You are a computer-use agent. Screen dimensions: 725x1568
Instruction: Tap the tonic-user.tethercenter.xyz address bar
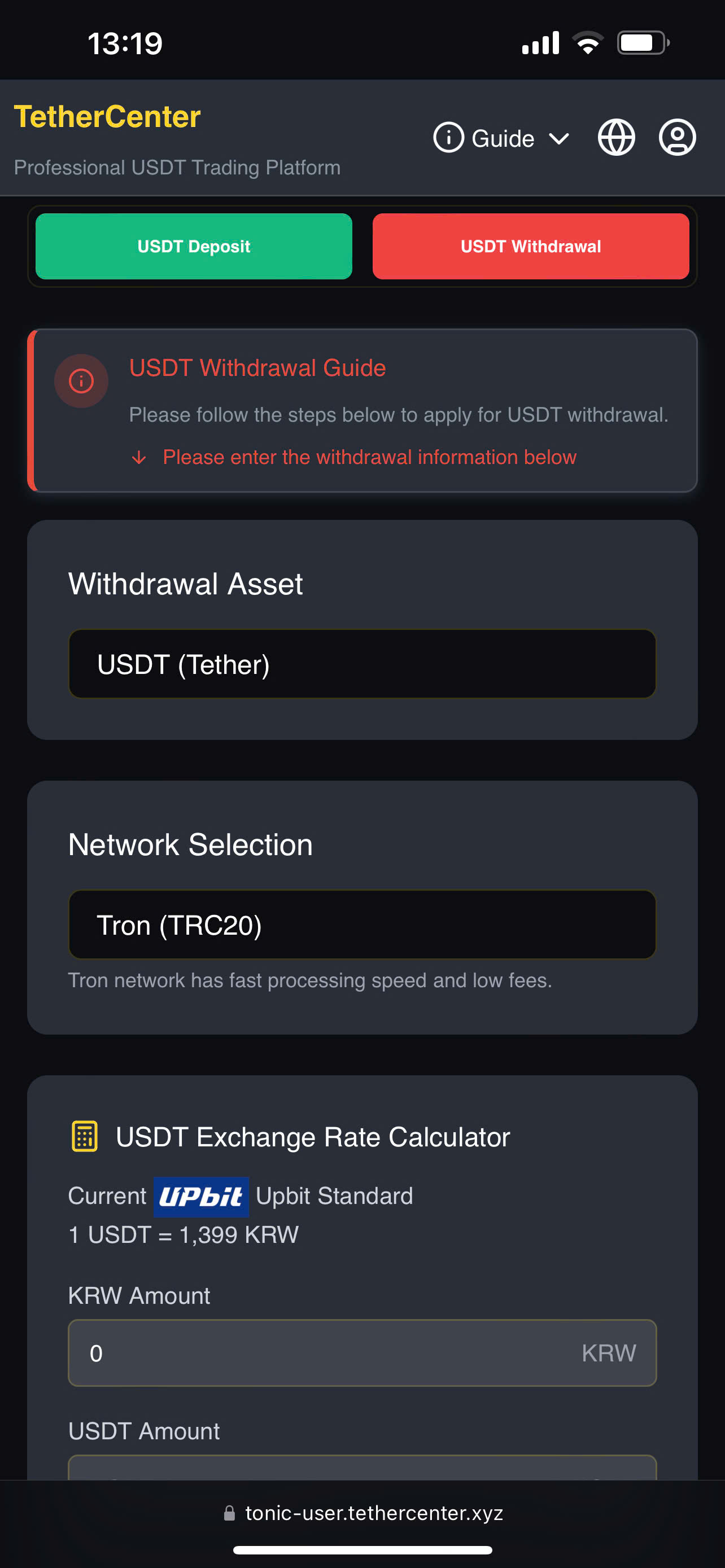click(x=373, y=1513)
